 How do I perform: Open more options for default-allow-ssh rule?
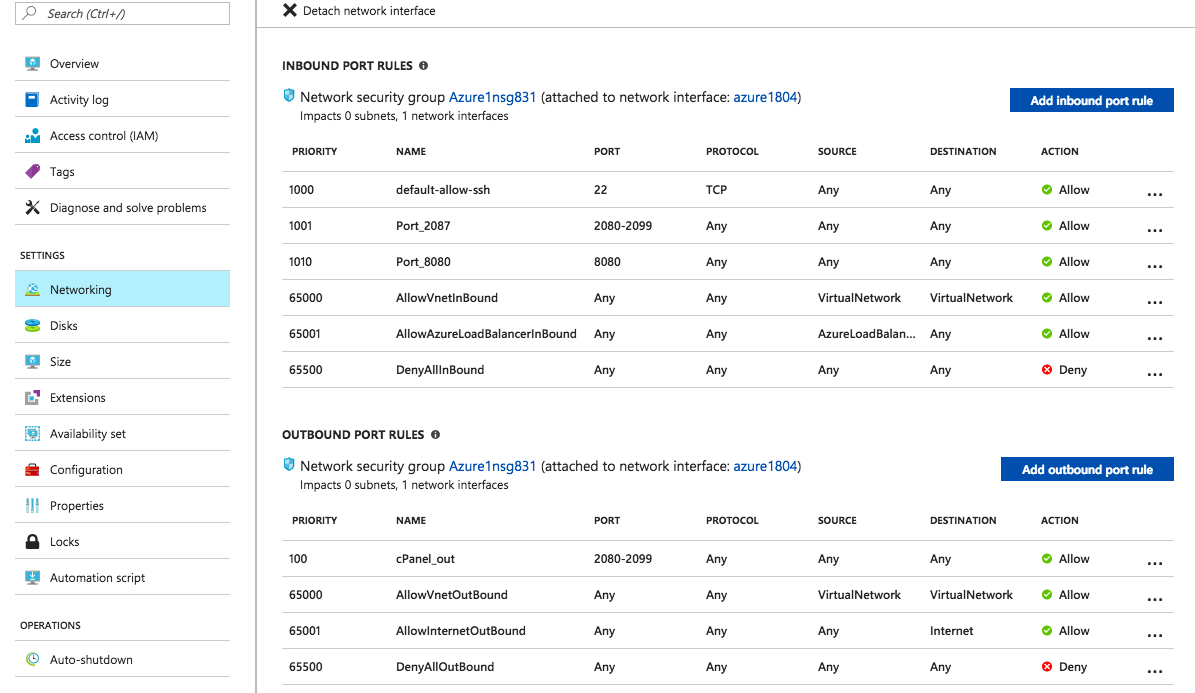[x=1154, y=195]
